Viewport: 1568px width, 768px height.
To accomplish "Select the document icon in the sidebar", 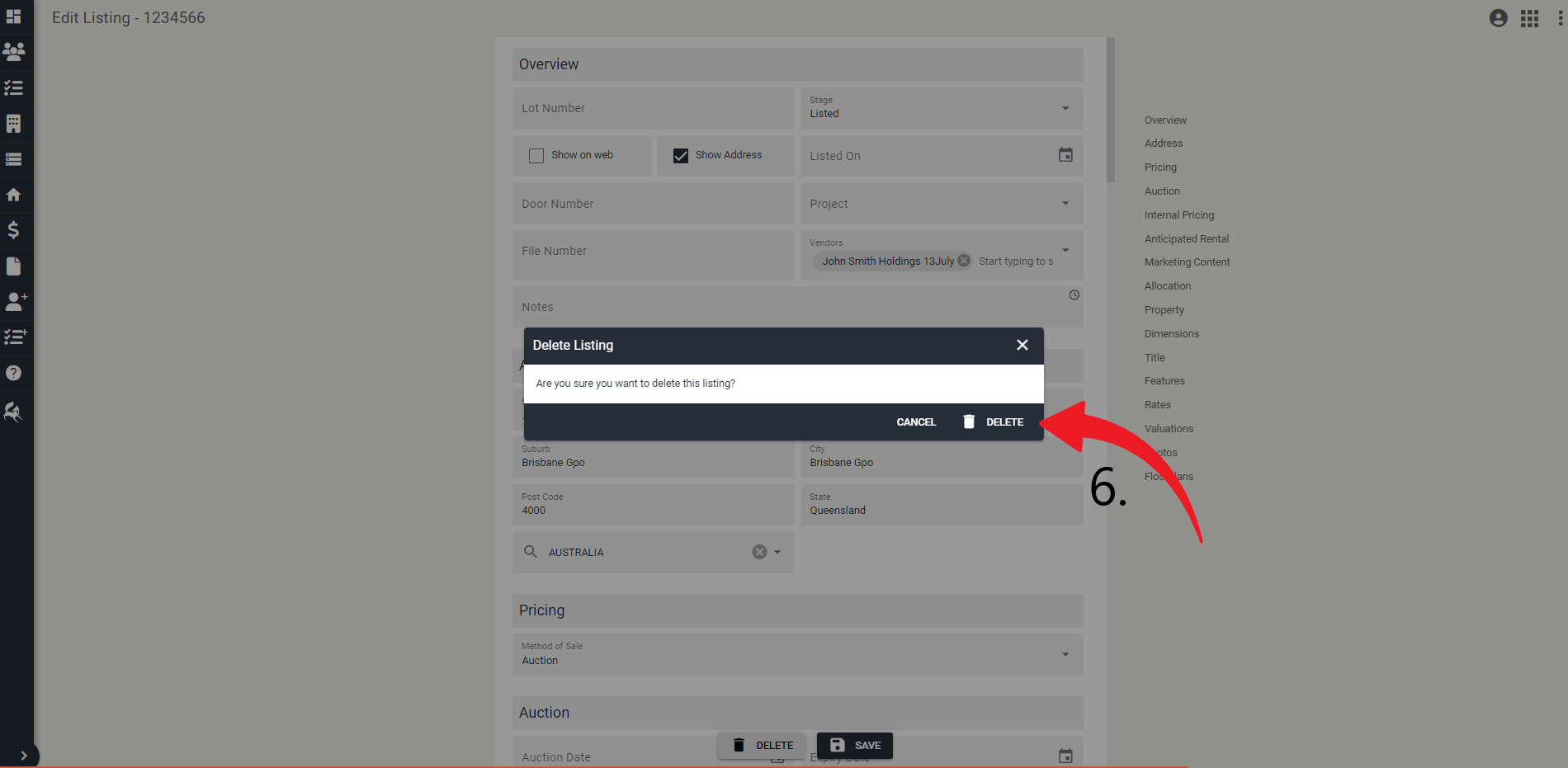I will point(15,266).
